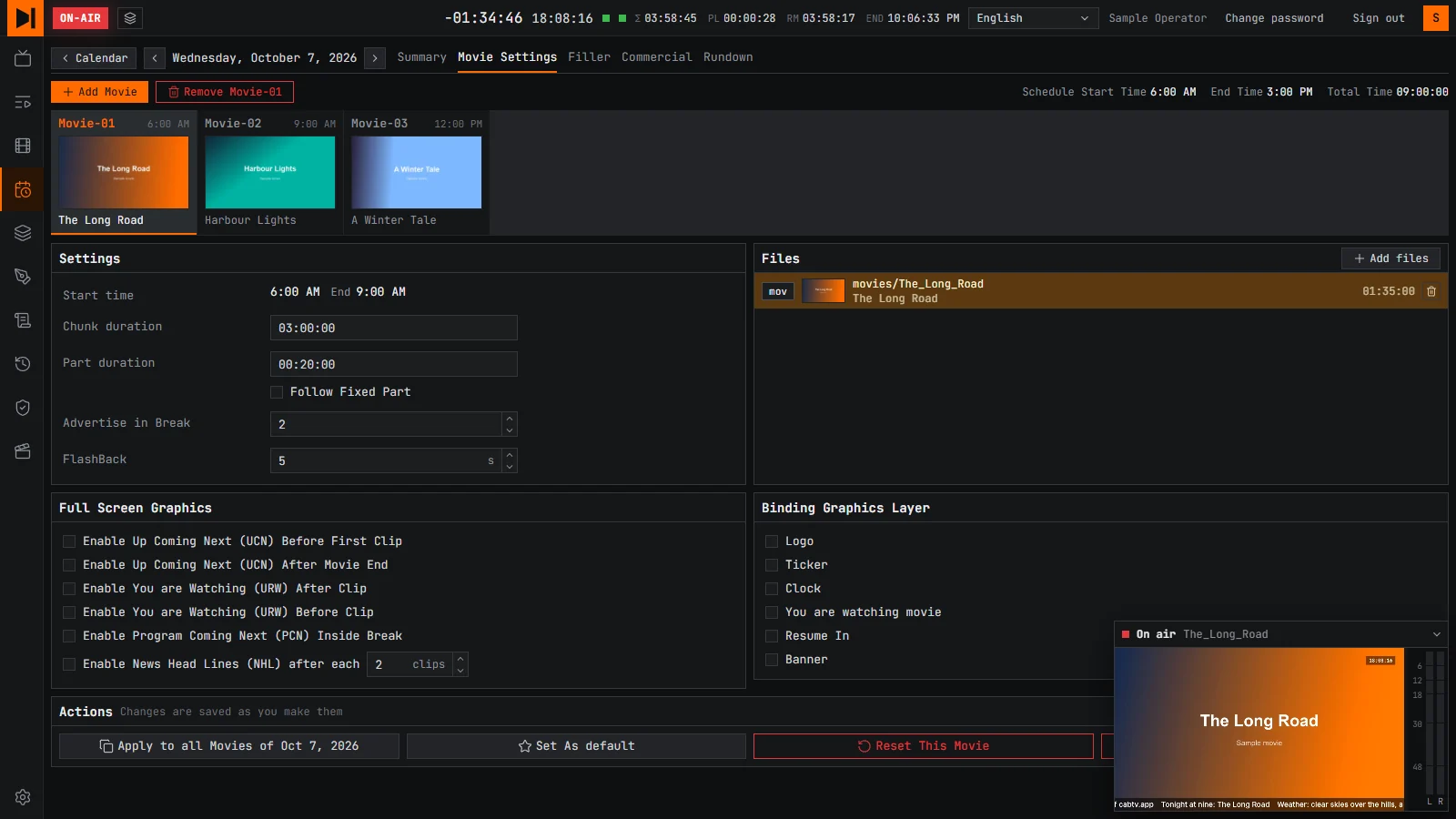
Task: Open the scroll report icon in sidebar
Action: click(x=23, y=320)
